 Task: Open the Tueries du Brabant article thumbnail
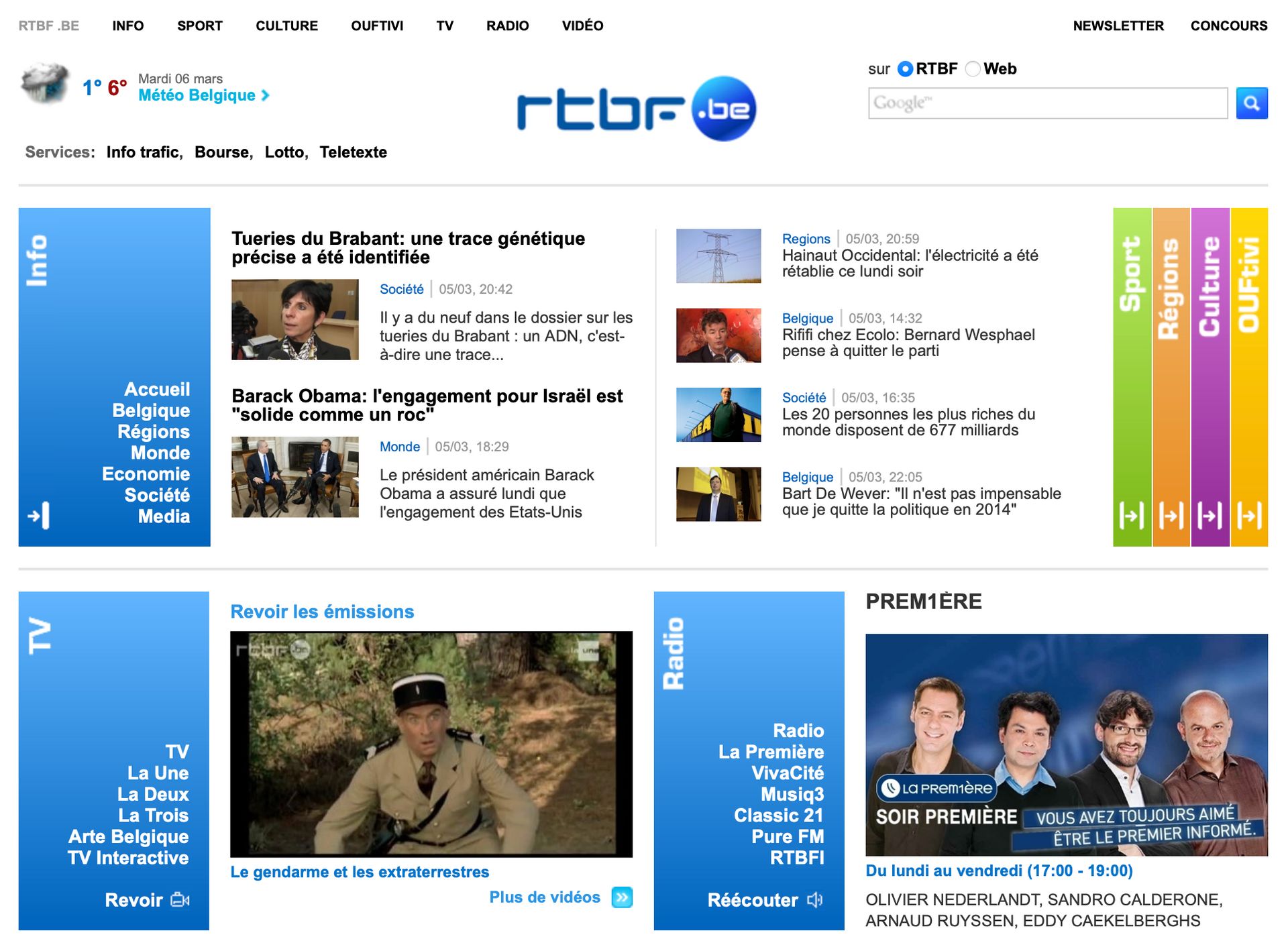295,320
